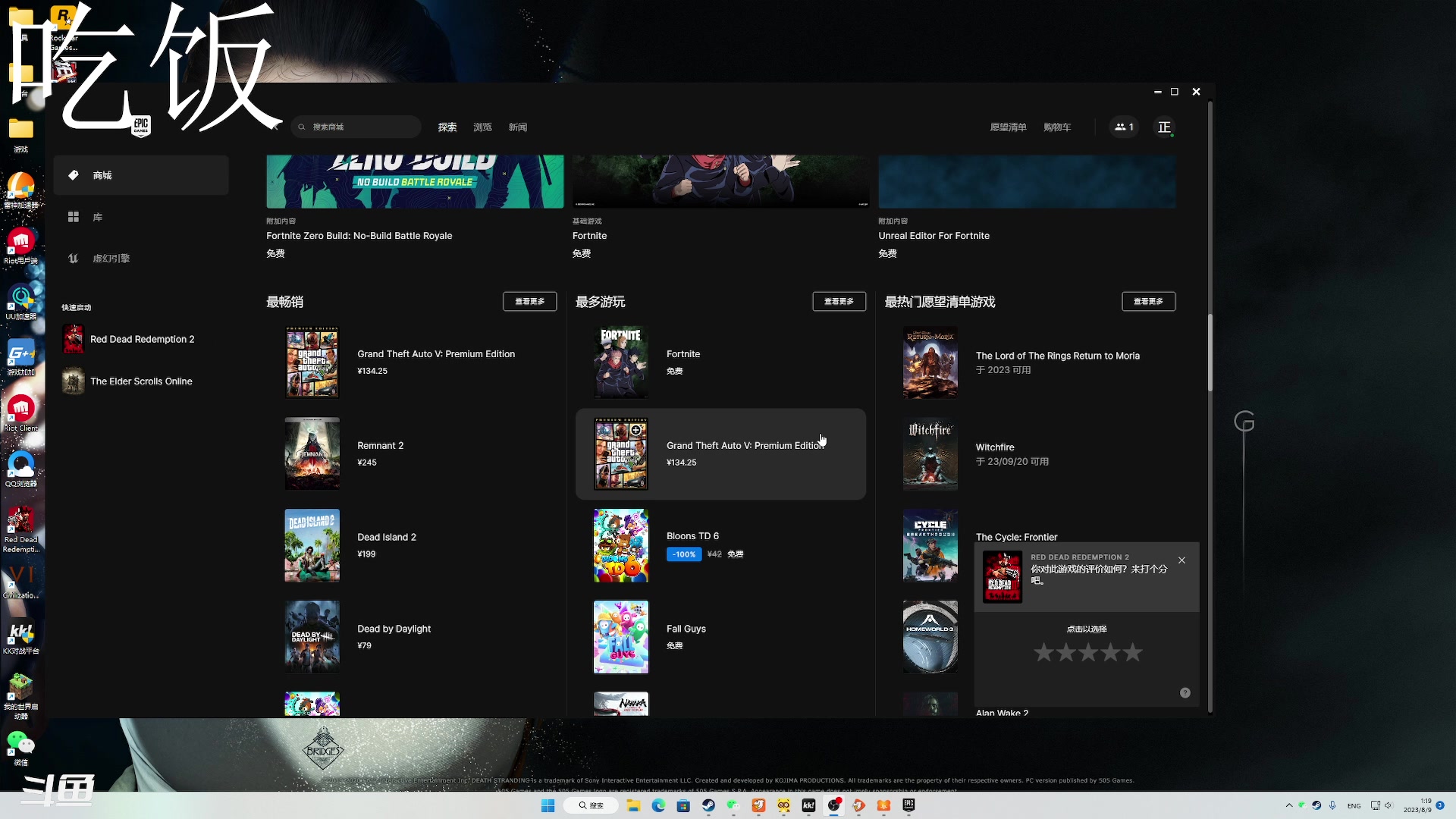Click the Store tag icon in sidebar
This screenshot has height=819, width=1456.
coord(74,175)
